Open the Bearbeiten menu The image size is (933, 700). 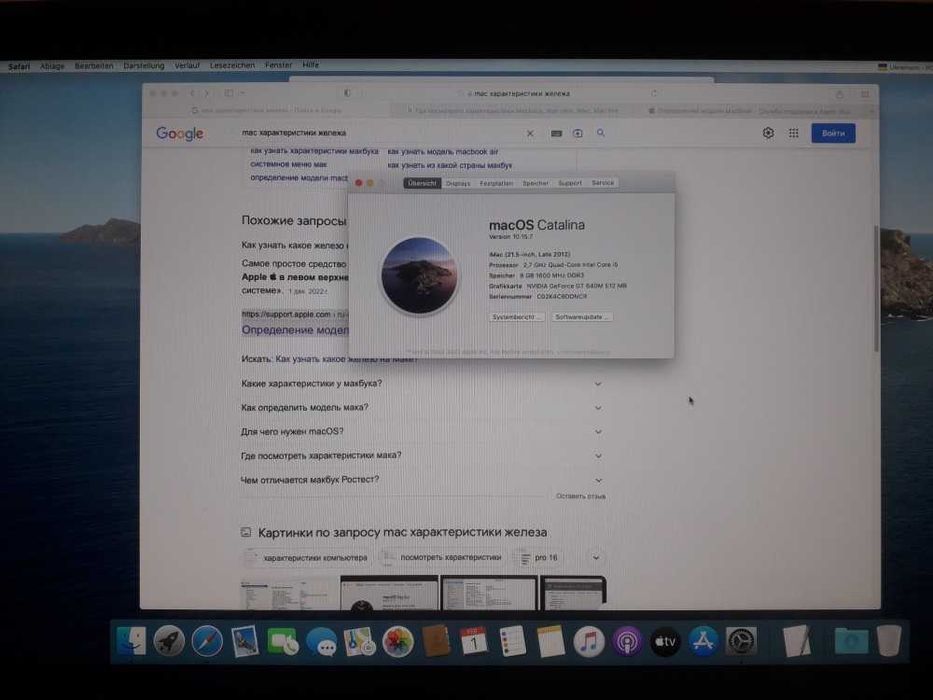pos(94,66)
